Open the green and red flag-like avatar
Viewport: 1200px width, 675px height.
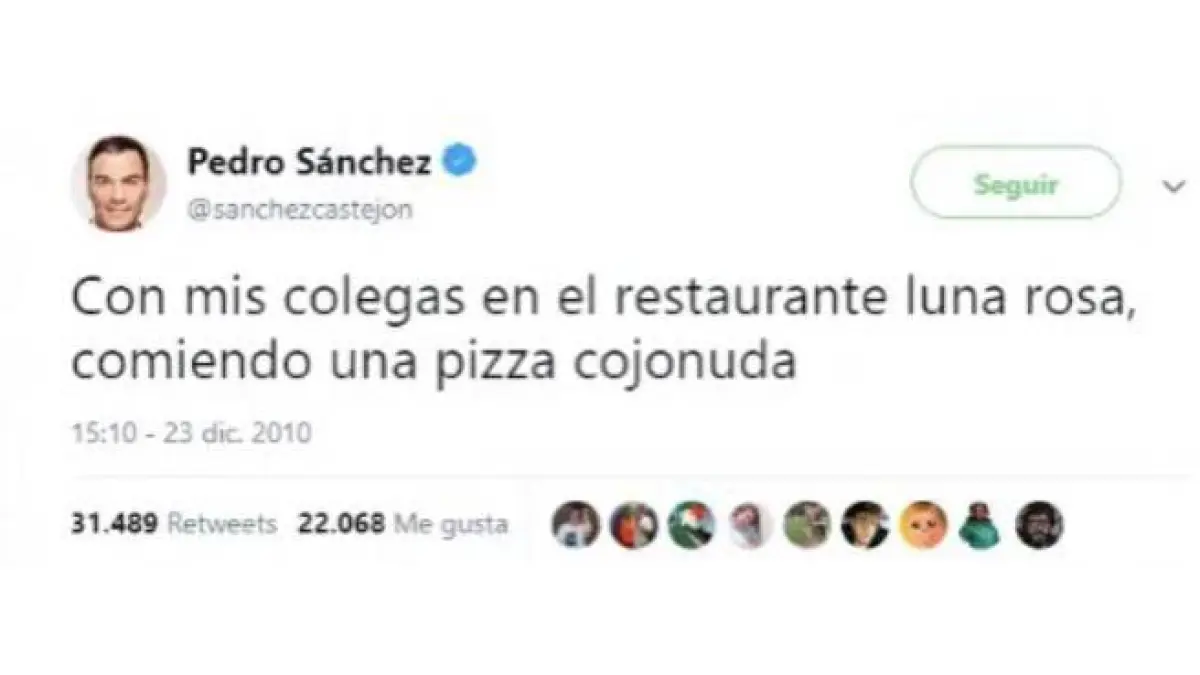(x=692, y=524)
